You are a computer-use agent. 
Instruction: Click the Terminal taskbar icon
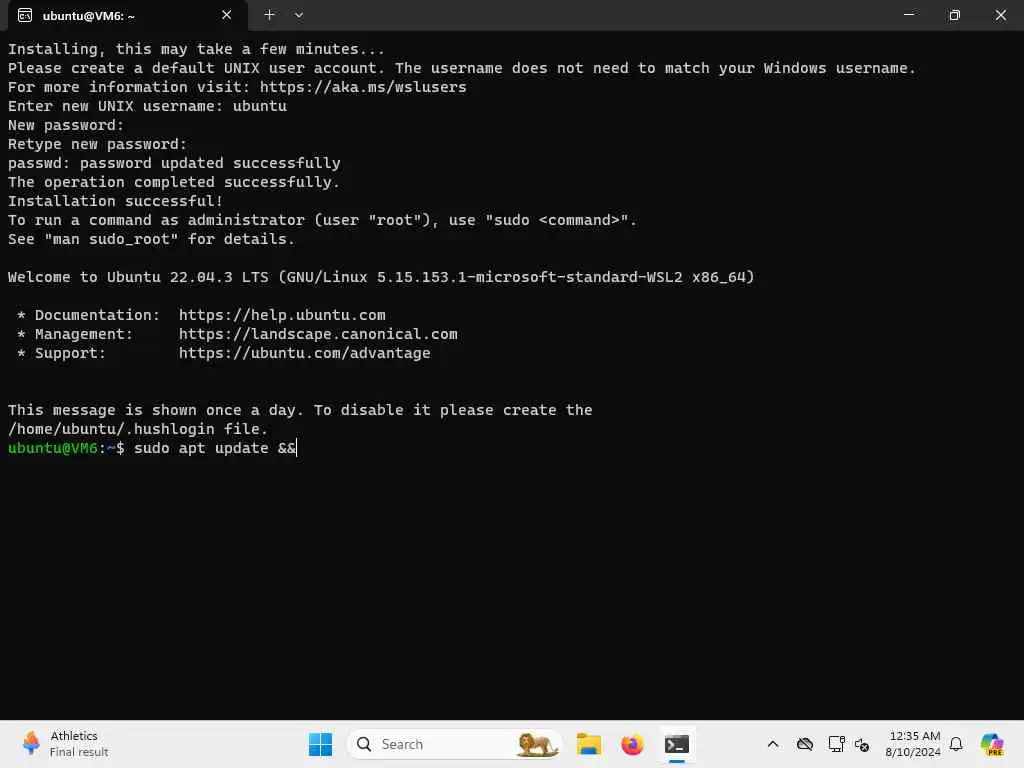(677, 744)
